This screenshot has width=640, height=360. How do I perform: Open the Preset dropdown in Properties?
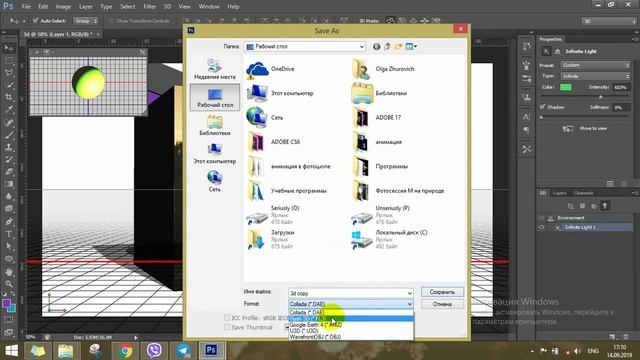tap(596, 65)
